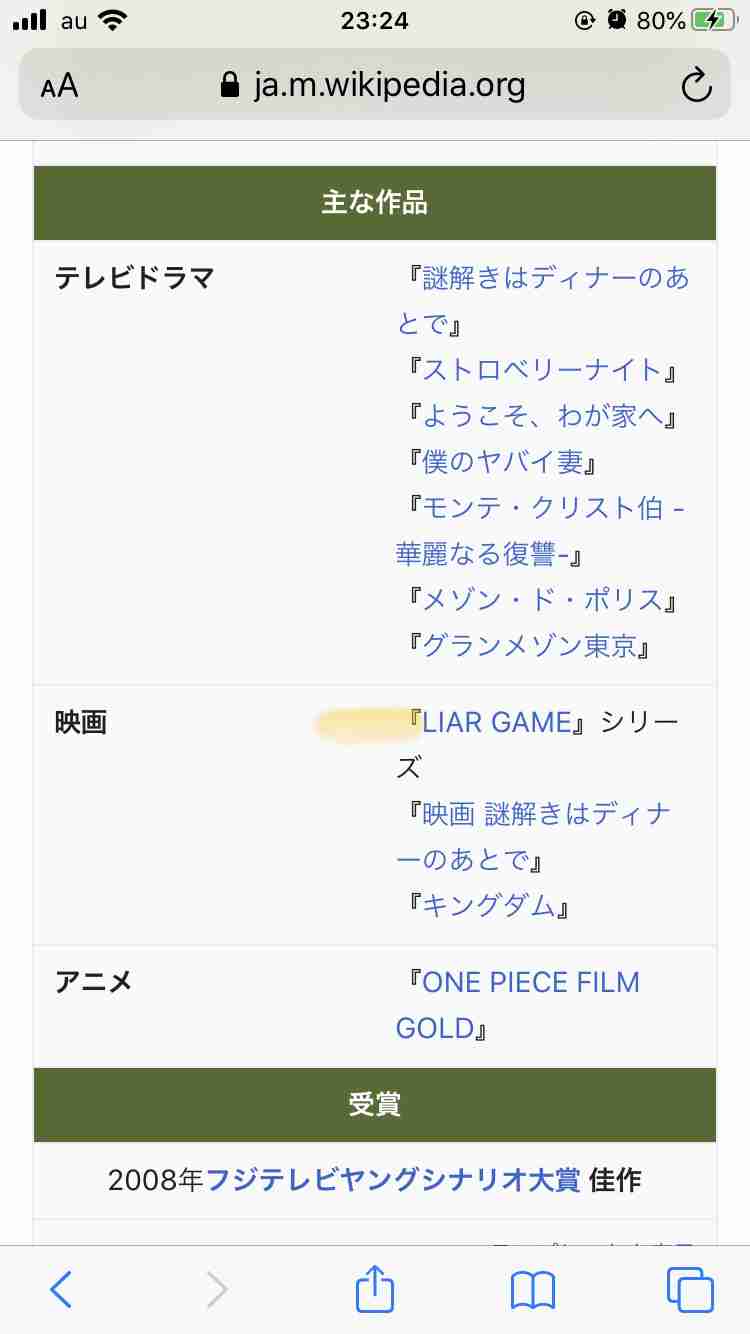Open ようこそ、わが家へ link
750x1334 pixels.
(x=542, y=416)
